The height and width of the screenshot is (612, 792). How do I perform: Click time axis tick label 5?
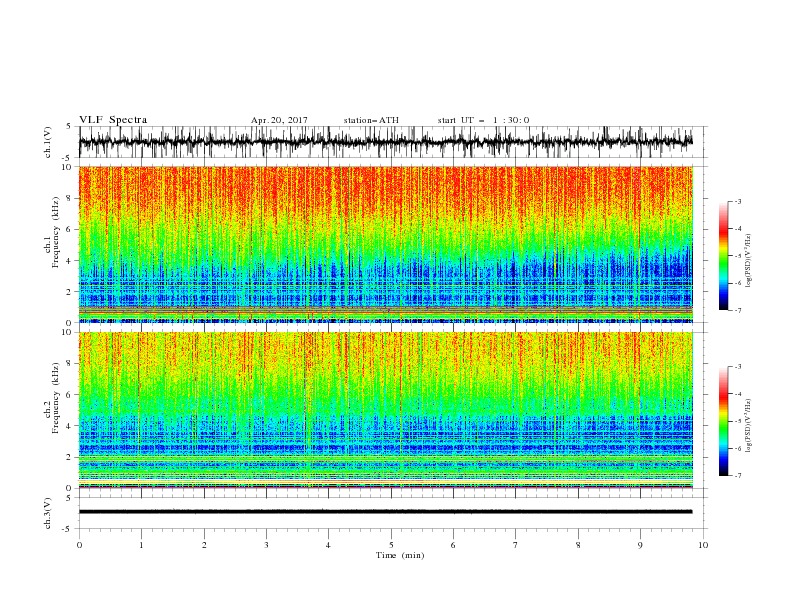click(x=391, y=545)
